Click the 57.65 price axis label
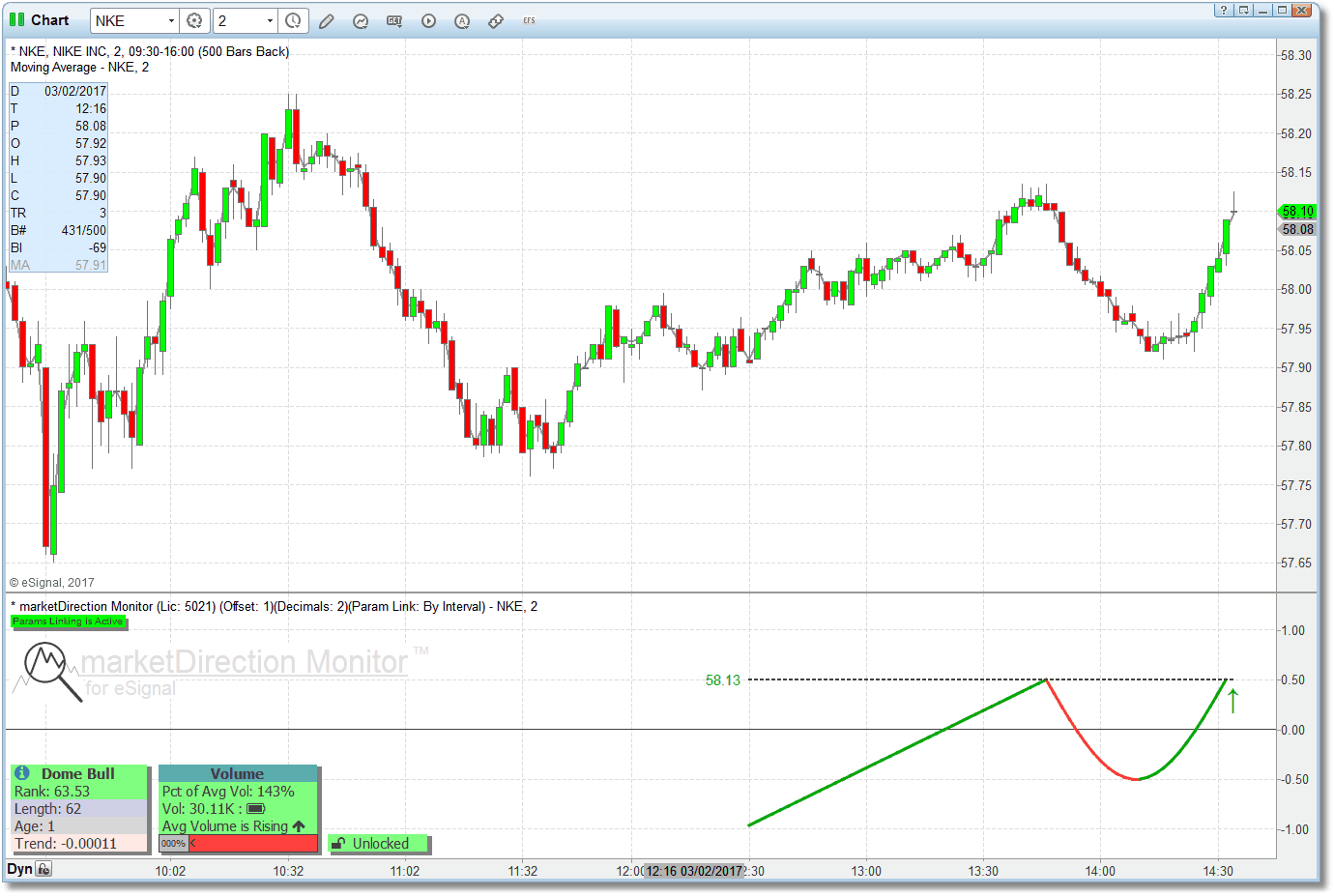Viewport: 1334px width, 896px height. click(1296, 563)
